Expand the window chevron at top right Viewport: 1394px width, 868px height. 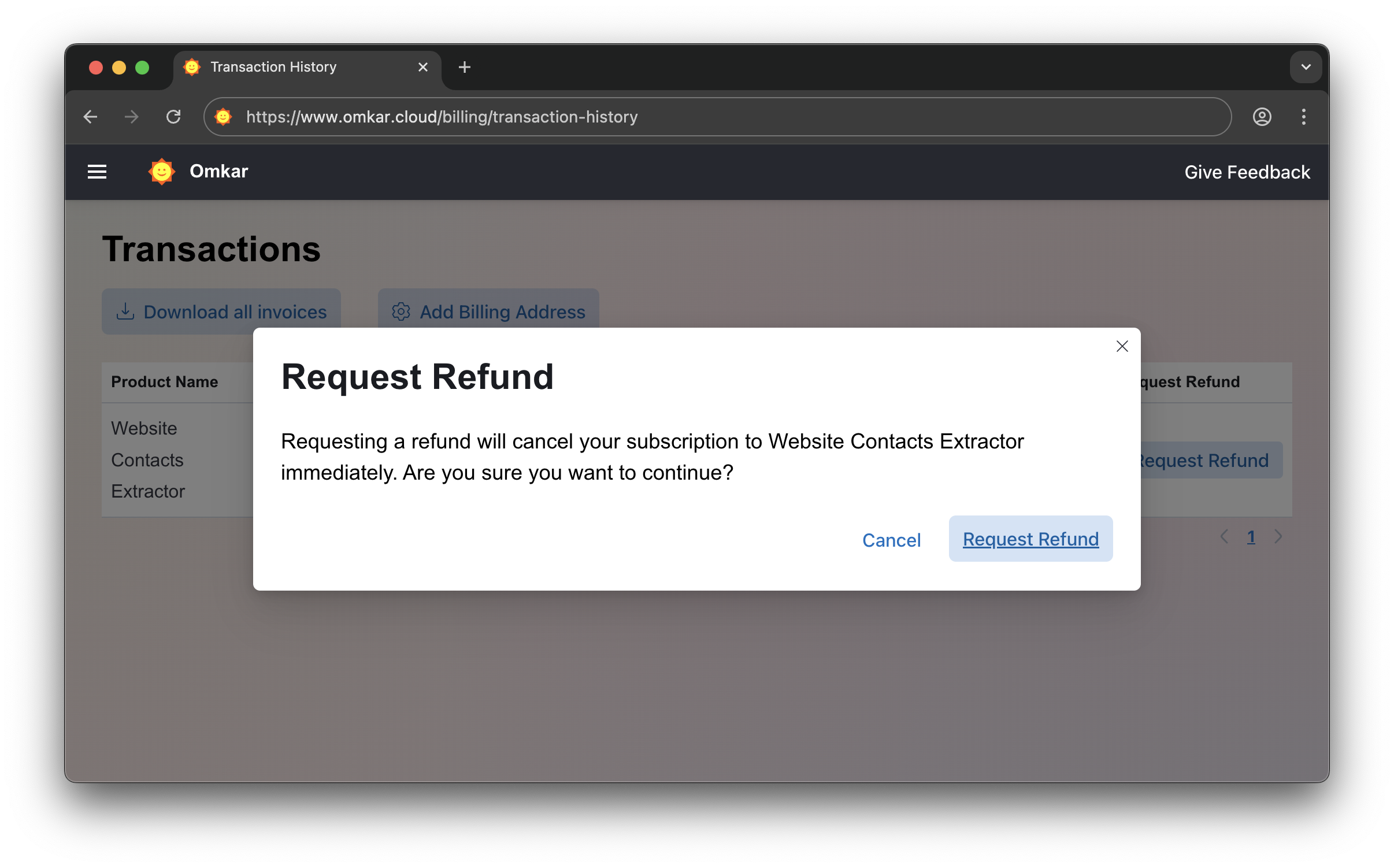coord(1305,67)
